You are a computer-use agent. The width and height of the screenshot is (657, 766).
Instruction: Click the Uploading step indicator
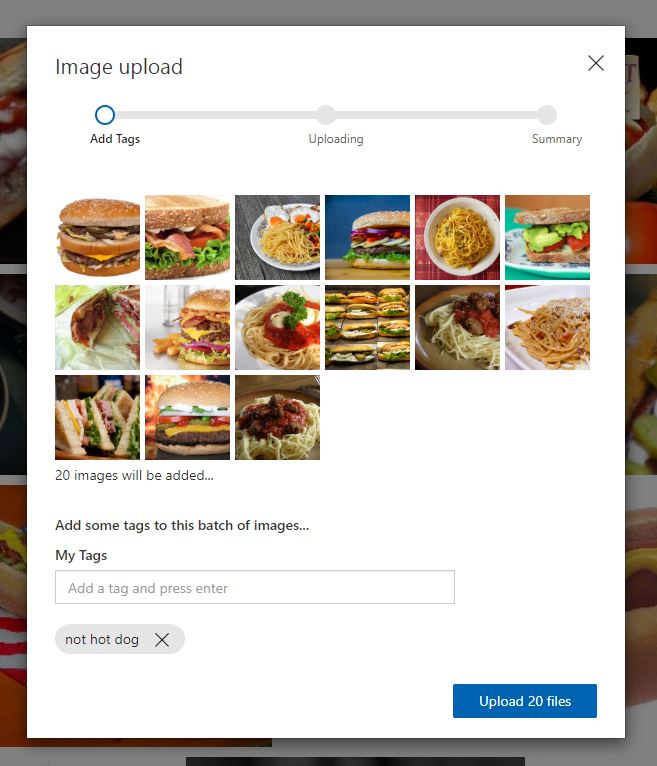coord(326,115)
